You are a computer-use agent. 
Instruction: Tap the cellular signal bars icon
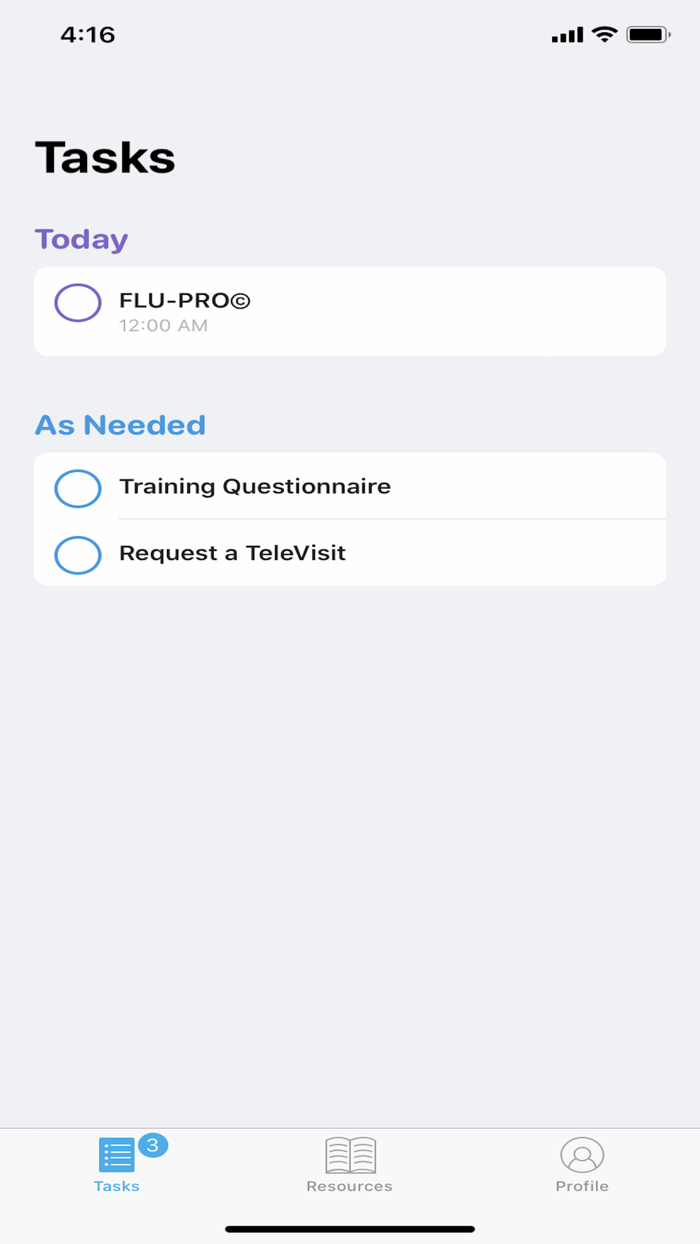pos(567,36)
